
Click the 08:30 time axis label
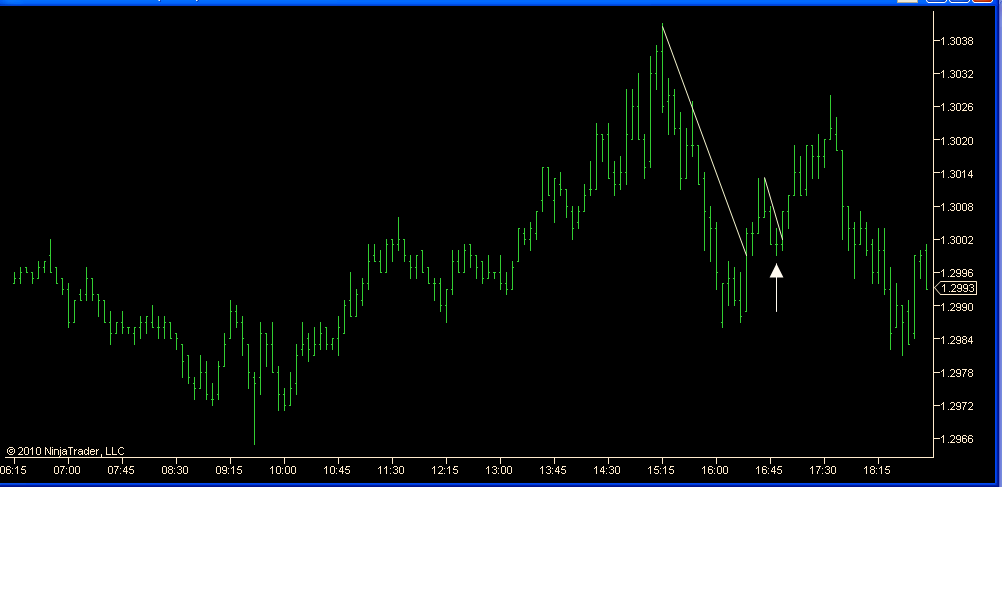[174, 470]
